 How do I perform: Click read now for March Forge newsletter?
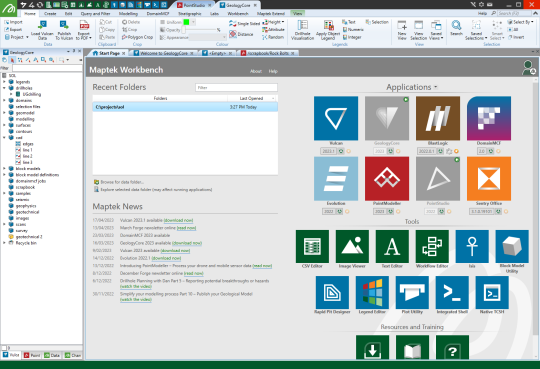pyautogui.click(x=186, y=228)
